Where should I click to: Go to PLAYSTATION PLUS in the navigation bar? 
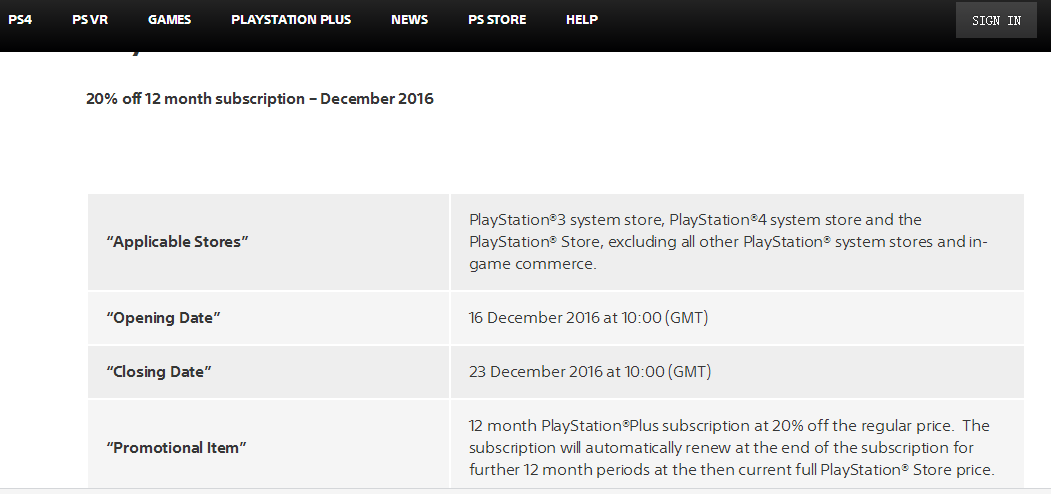point(291,20)
